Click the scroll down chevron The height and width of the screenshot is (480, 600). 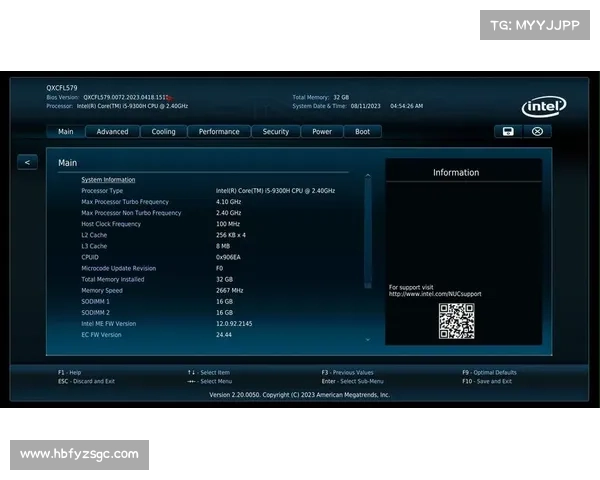click(x=368, y=340)
